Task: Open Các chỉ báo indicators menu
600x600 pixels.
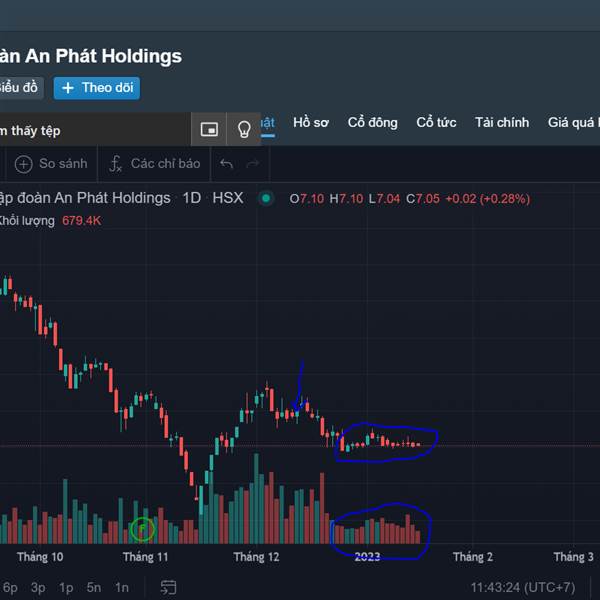Action: click(155, 164)
